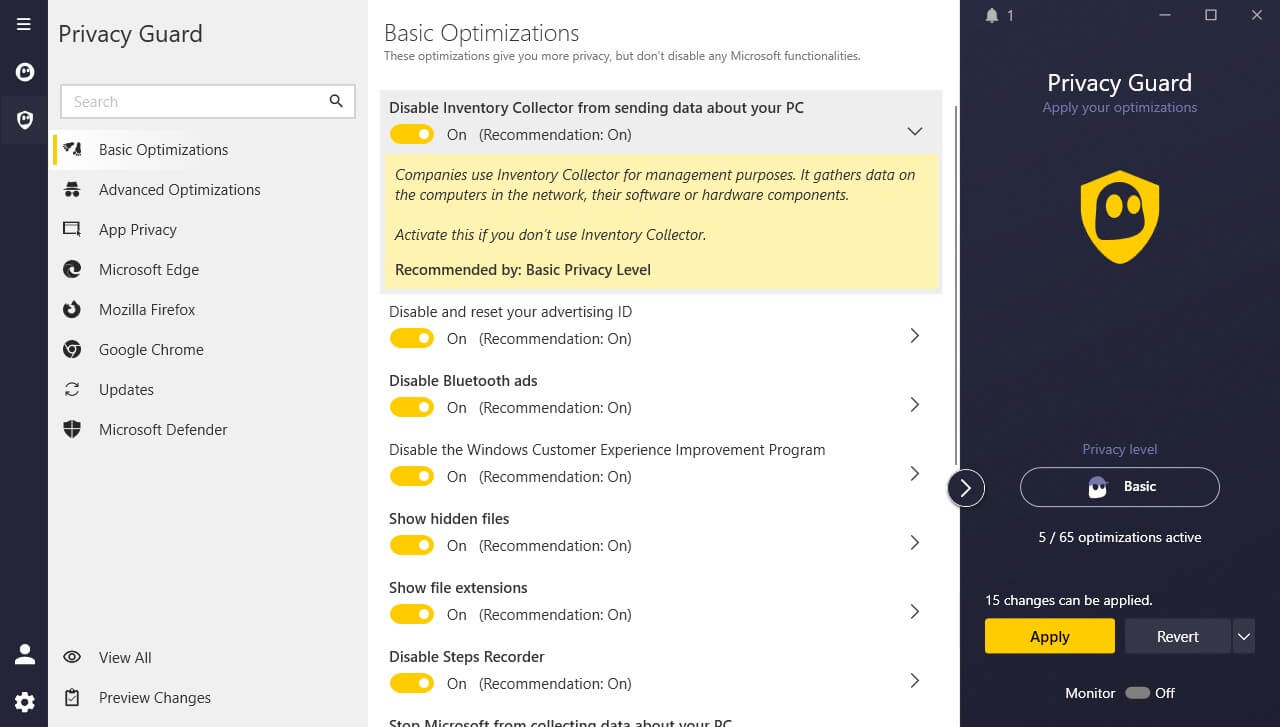Click the Preview Changes link
The height and width of the screenshot is (727, 1280).
154,698
